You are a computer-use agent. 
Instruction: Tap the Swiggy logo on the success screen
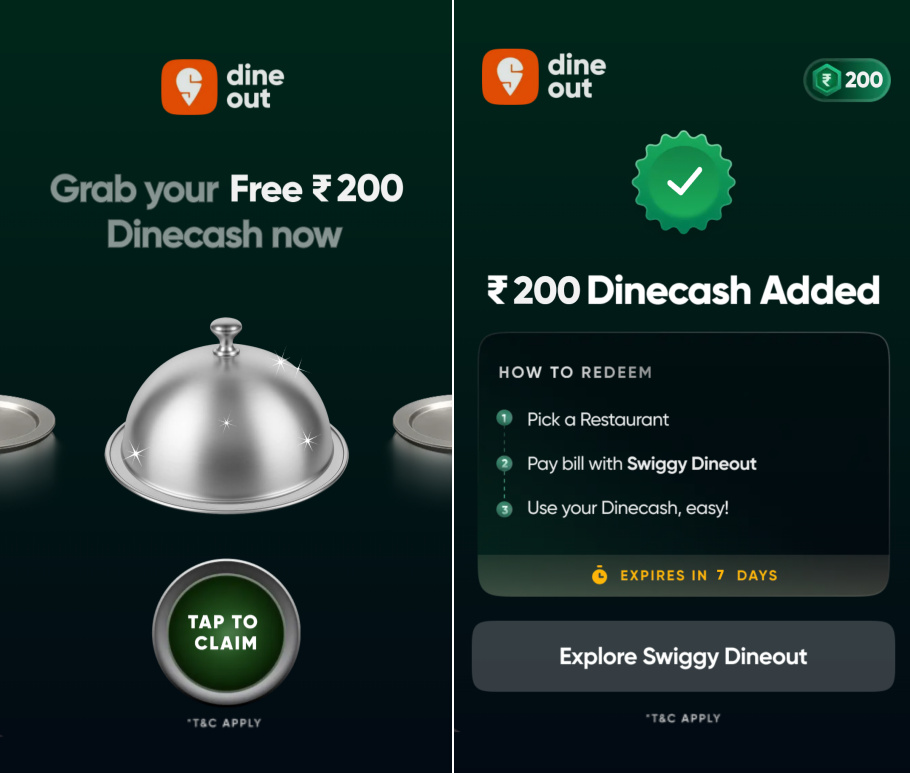[x=510, y=77]
